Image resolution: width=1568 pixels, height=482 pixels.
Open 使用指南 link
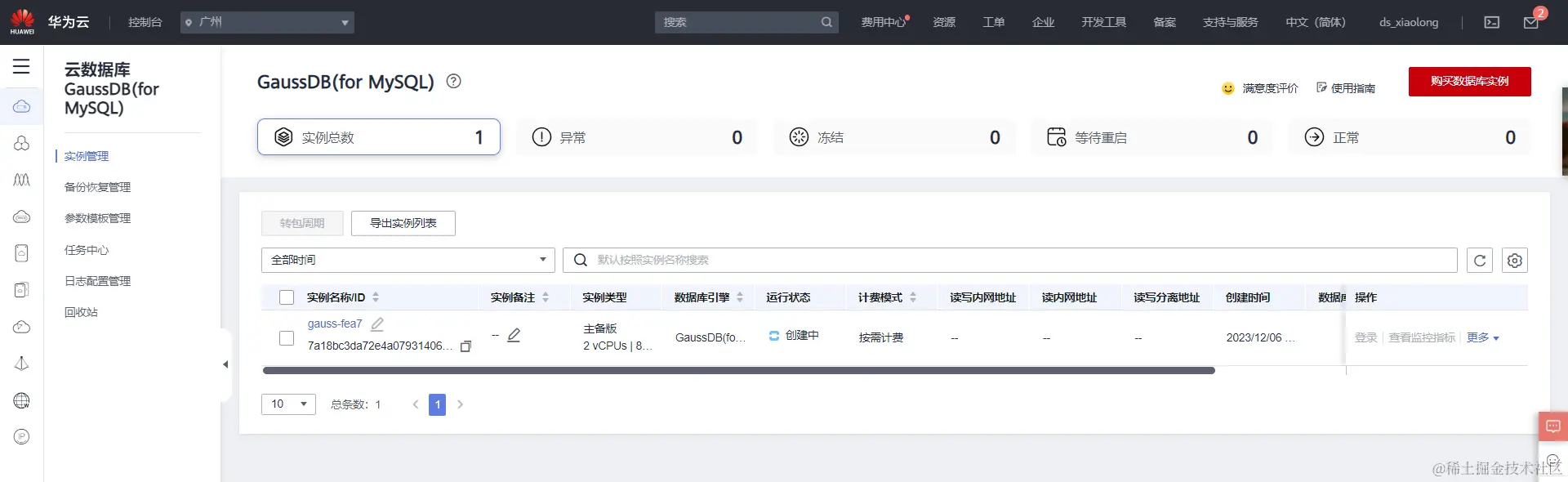[1346, 88]
